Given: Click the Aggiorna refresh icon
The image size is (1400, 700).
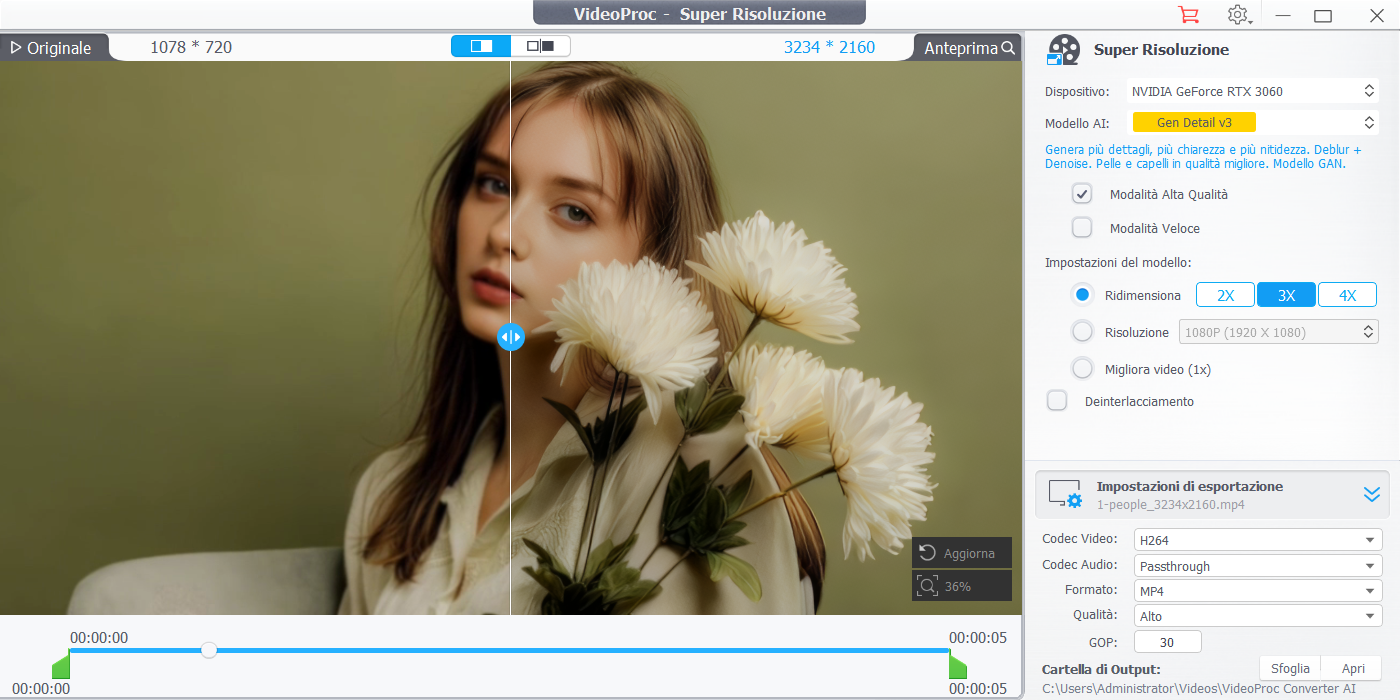Looking at the screenshot, I should pyautogui.click(x=927, y=553).
